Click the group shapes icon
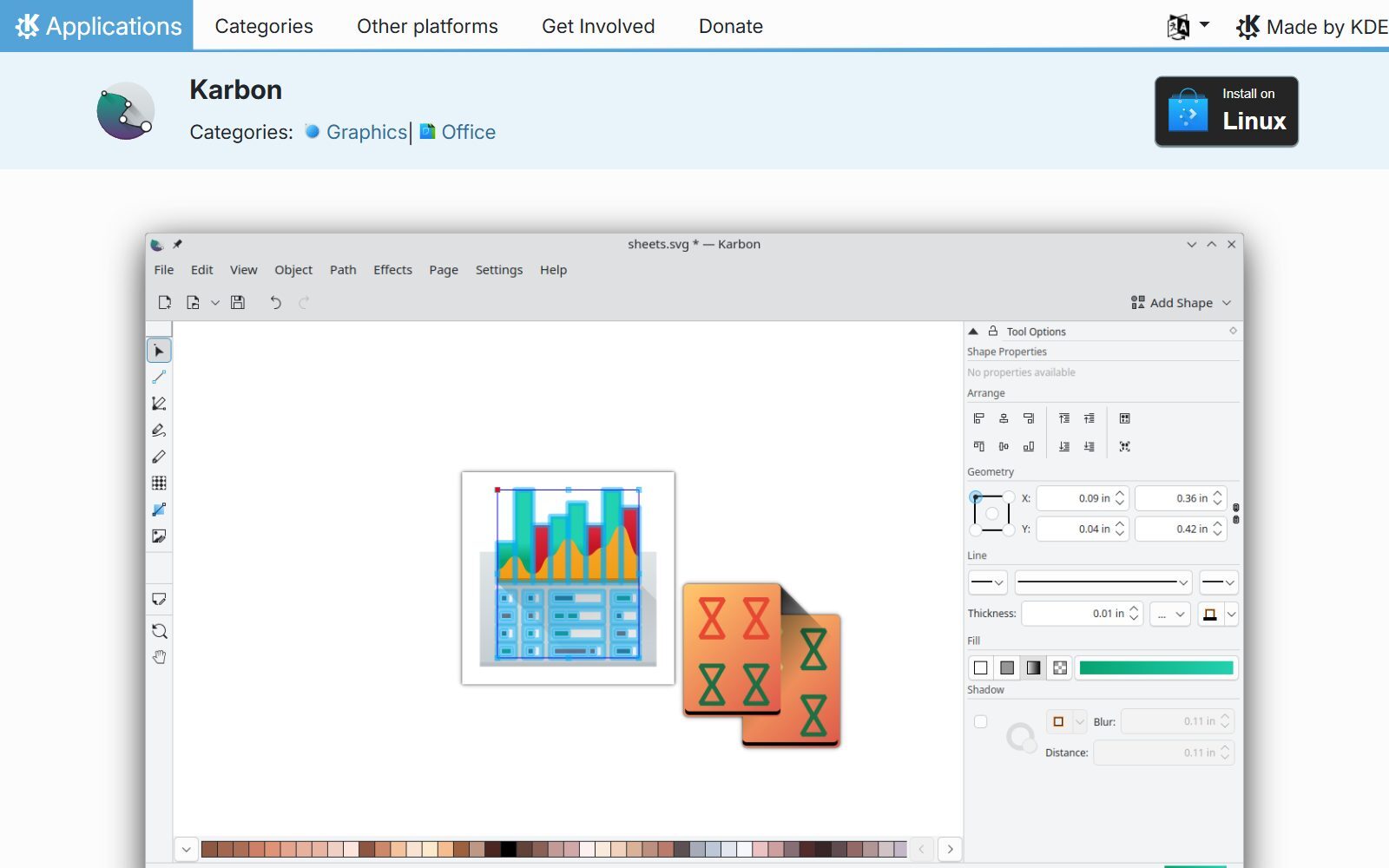The width and height of the screenshot is (1389, 868). click(1125, 418)
